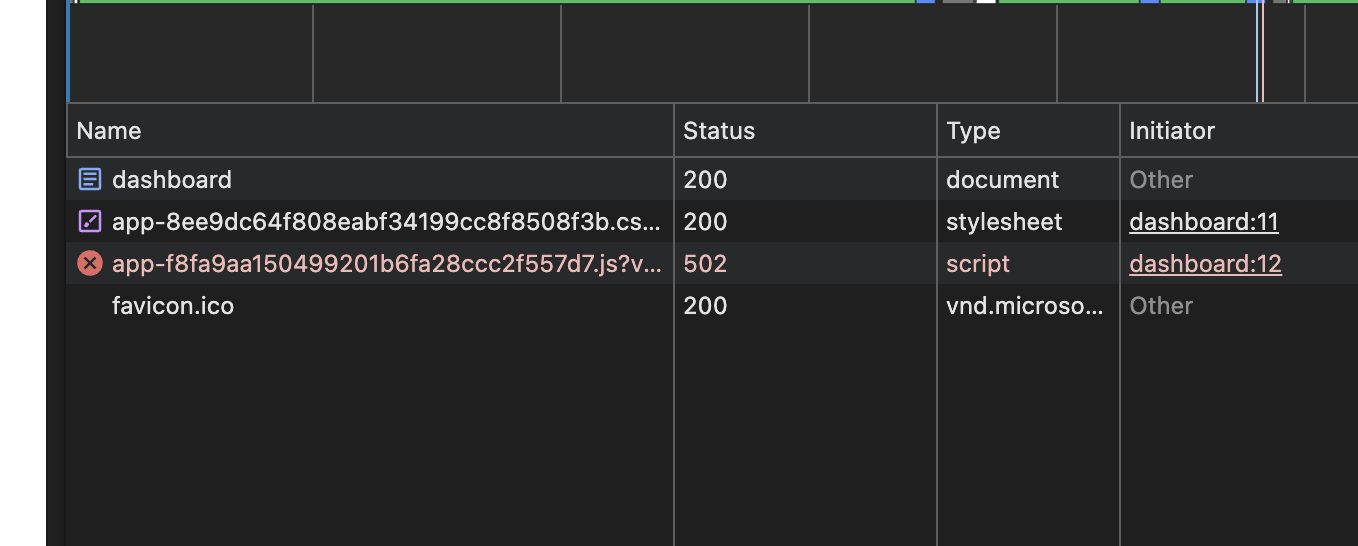
Task: Click the 200 status of the dashboard row
Action: tap(705, 180)
